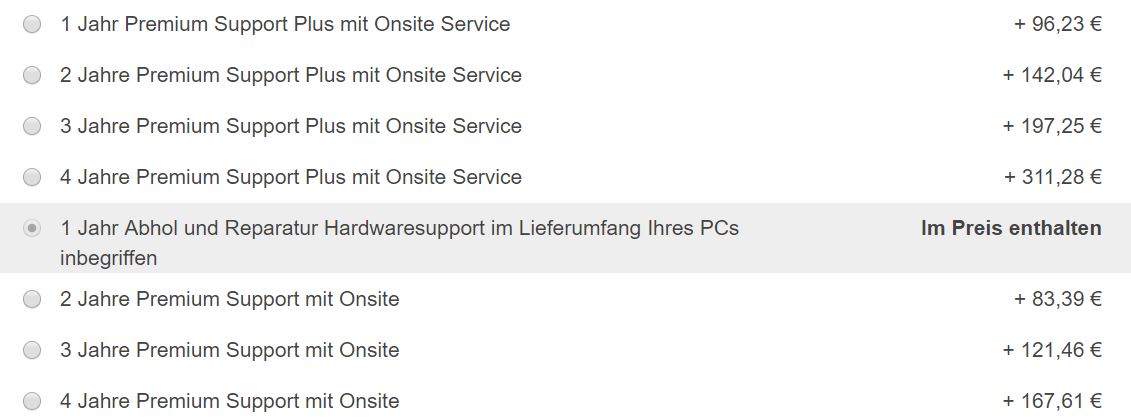Click the label text '1 Jahr Premium Support Plus mit Onsite Service'
Viewport: 1131px width, 420px height.
[x=285, y=25]
